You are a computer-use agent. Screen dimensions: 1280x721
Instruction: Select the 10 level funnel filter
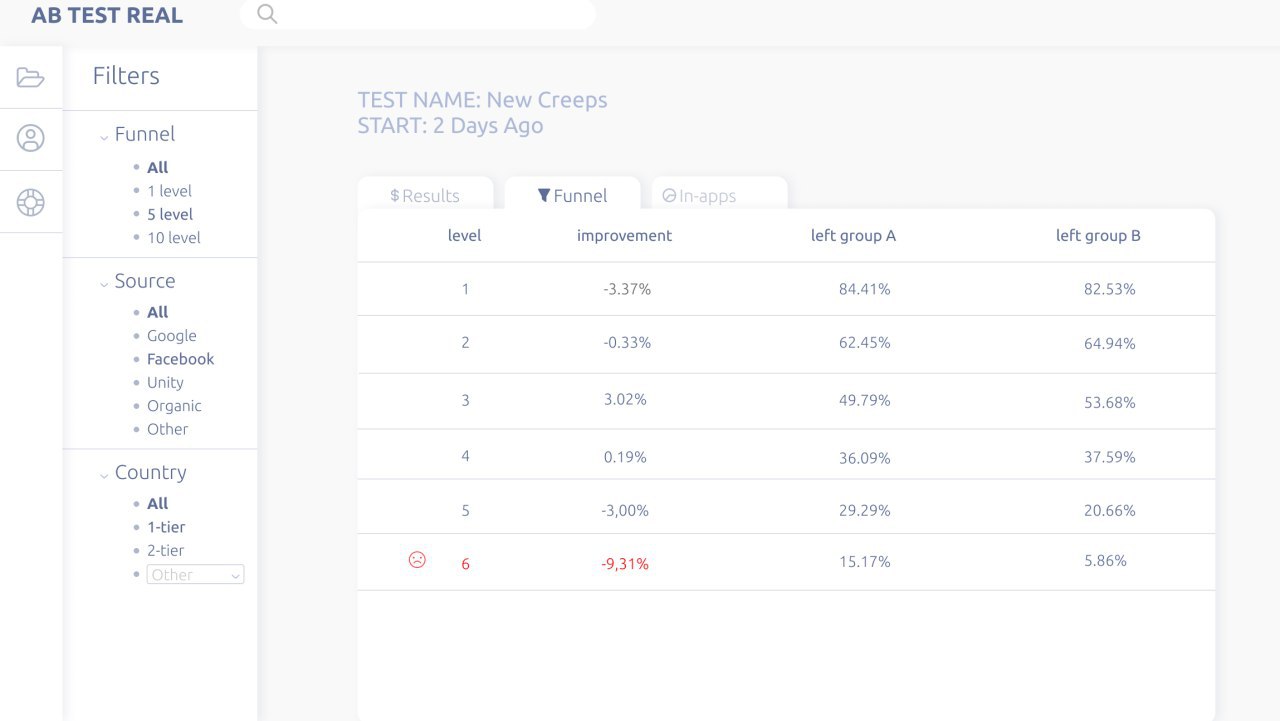pyautogui.click(x=173, y=237)
